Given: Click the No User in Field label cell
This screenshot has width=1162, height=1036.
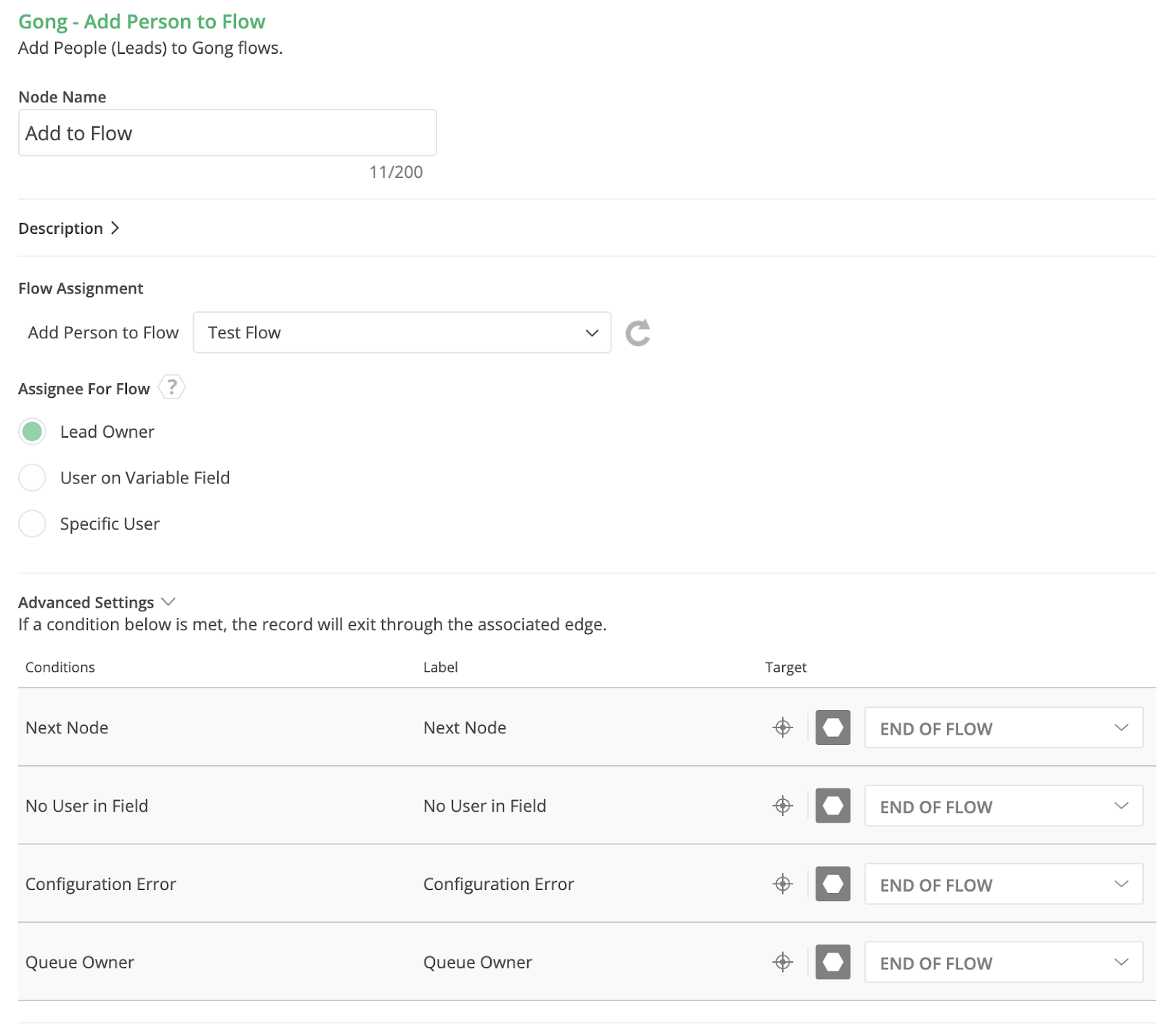Looking at the screenshot, I should tap(484, 806).
